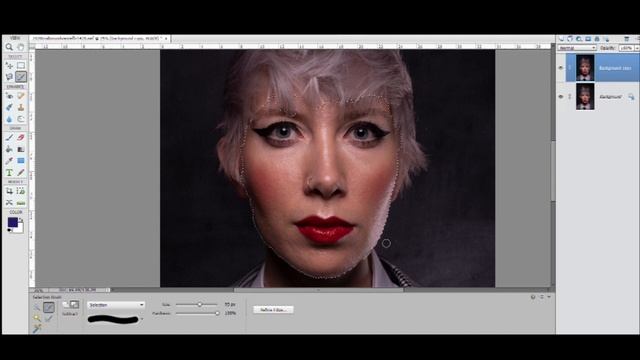Click the lock icon on Background layer

coord(631,97)
